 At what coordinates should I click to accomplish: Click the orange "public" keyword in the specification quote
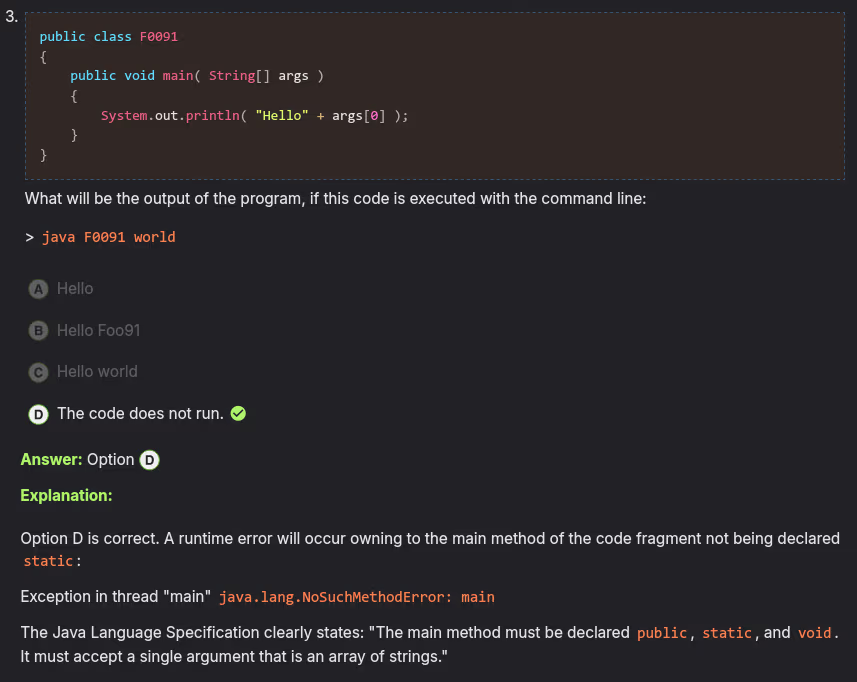(662, 633)
